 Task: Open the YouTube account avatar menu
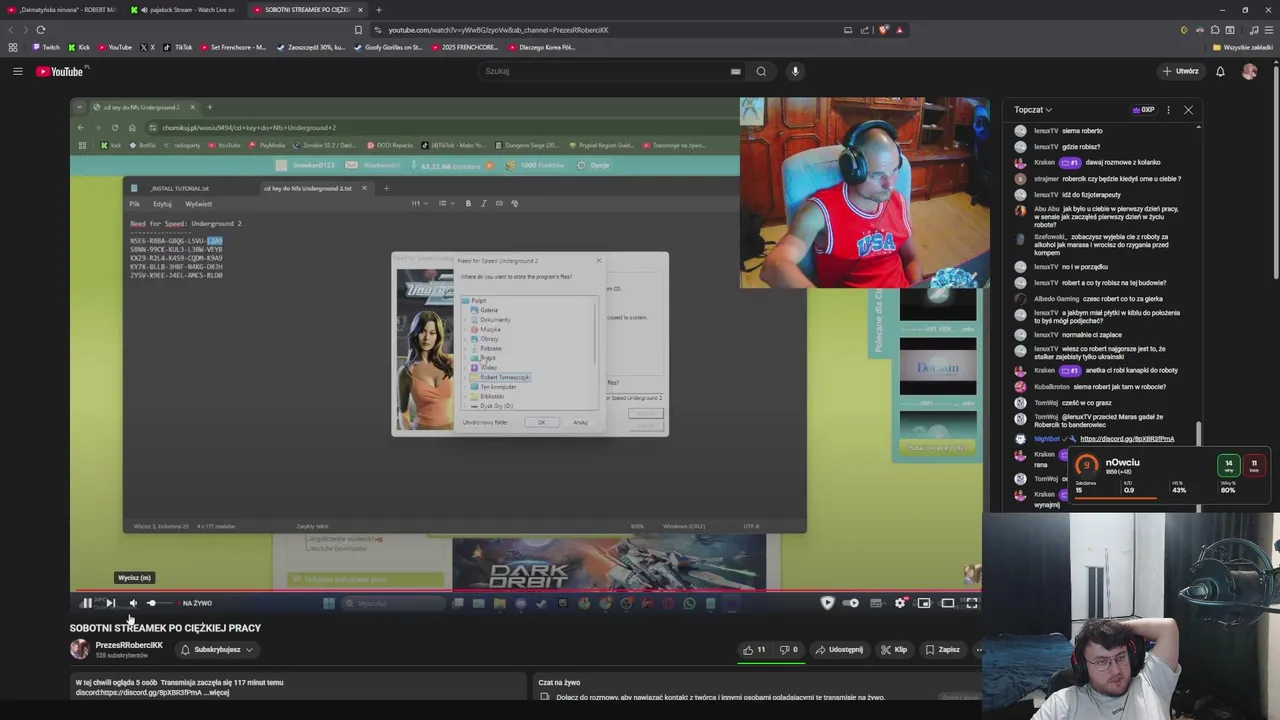pos(1249,71)
